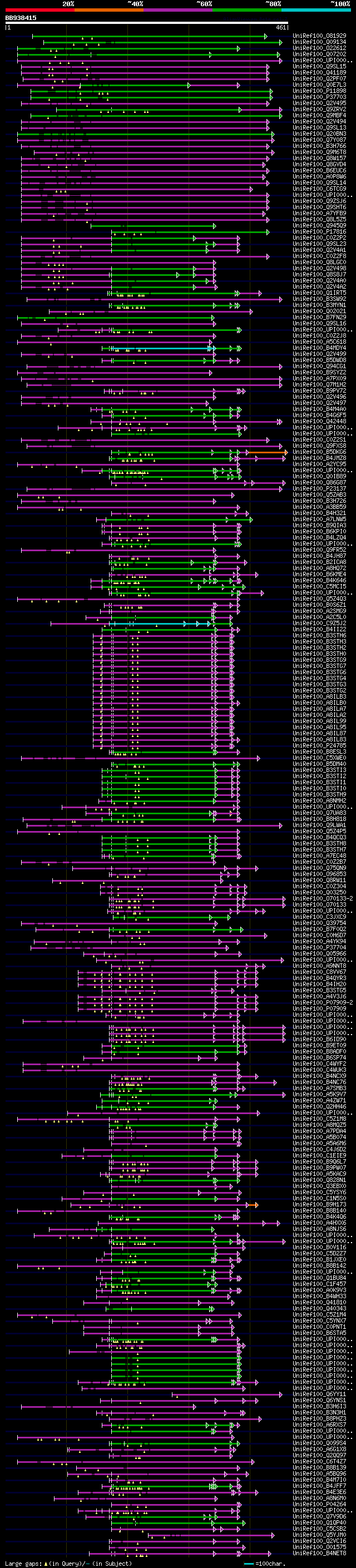
Task: Open hit UniRef100_Q81929
Action: [x=319, y=36]
